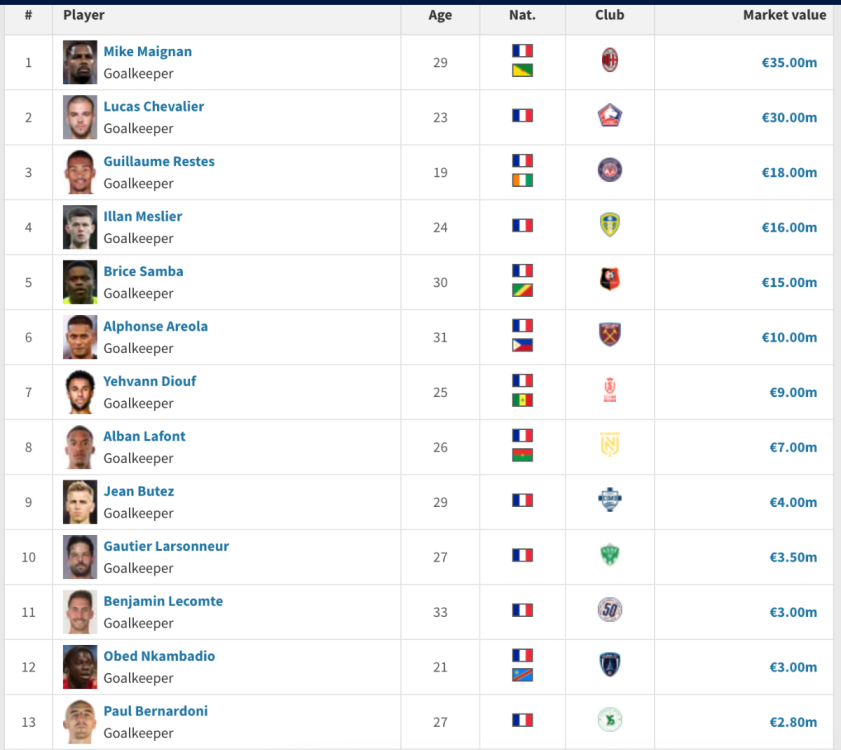Open Paul Bernardoni's portrait photo
This screenshot has width=841, height=750.
point(80,722)
